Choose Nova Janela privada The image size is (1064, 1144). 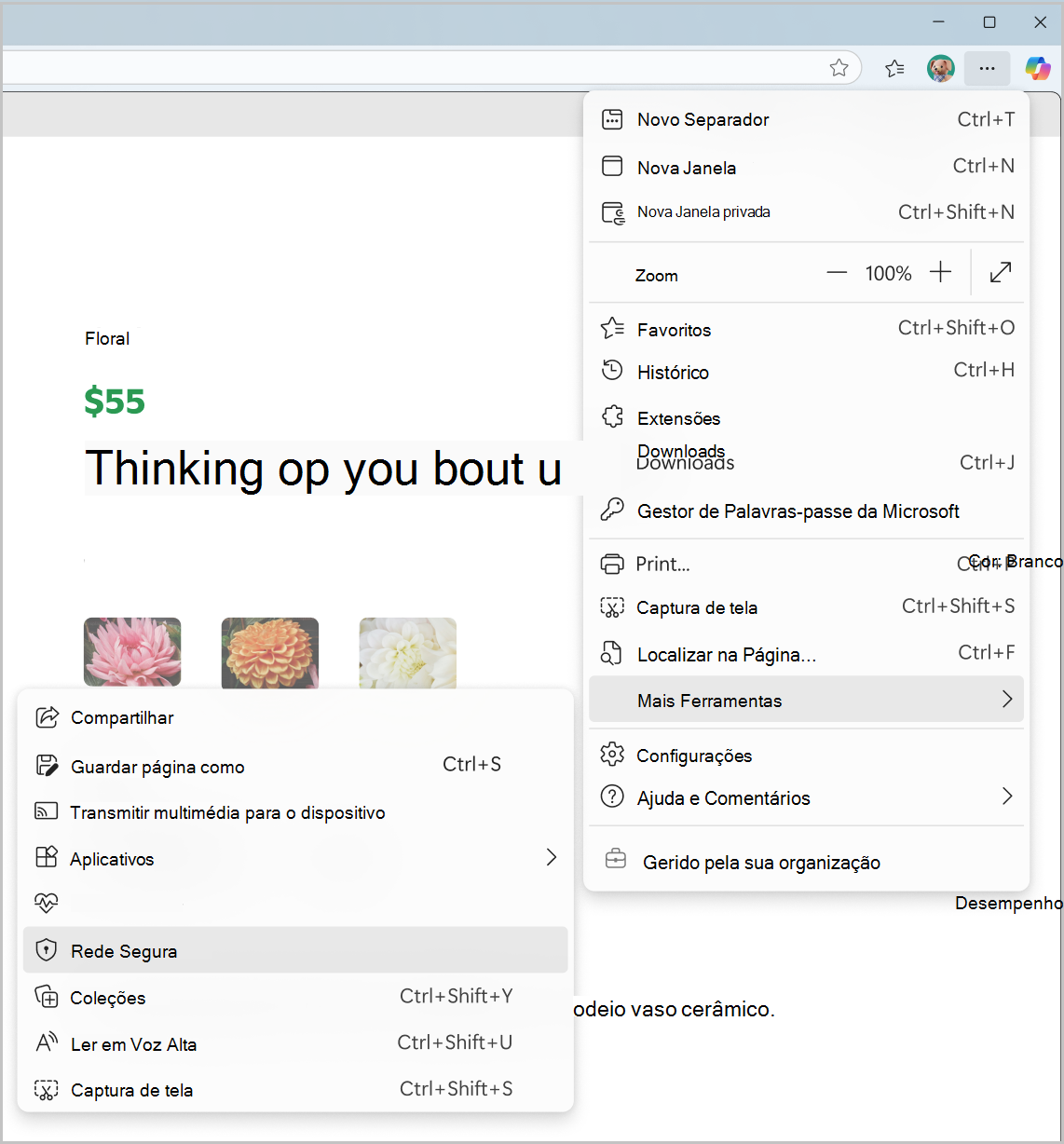[807, 212]
